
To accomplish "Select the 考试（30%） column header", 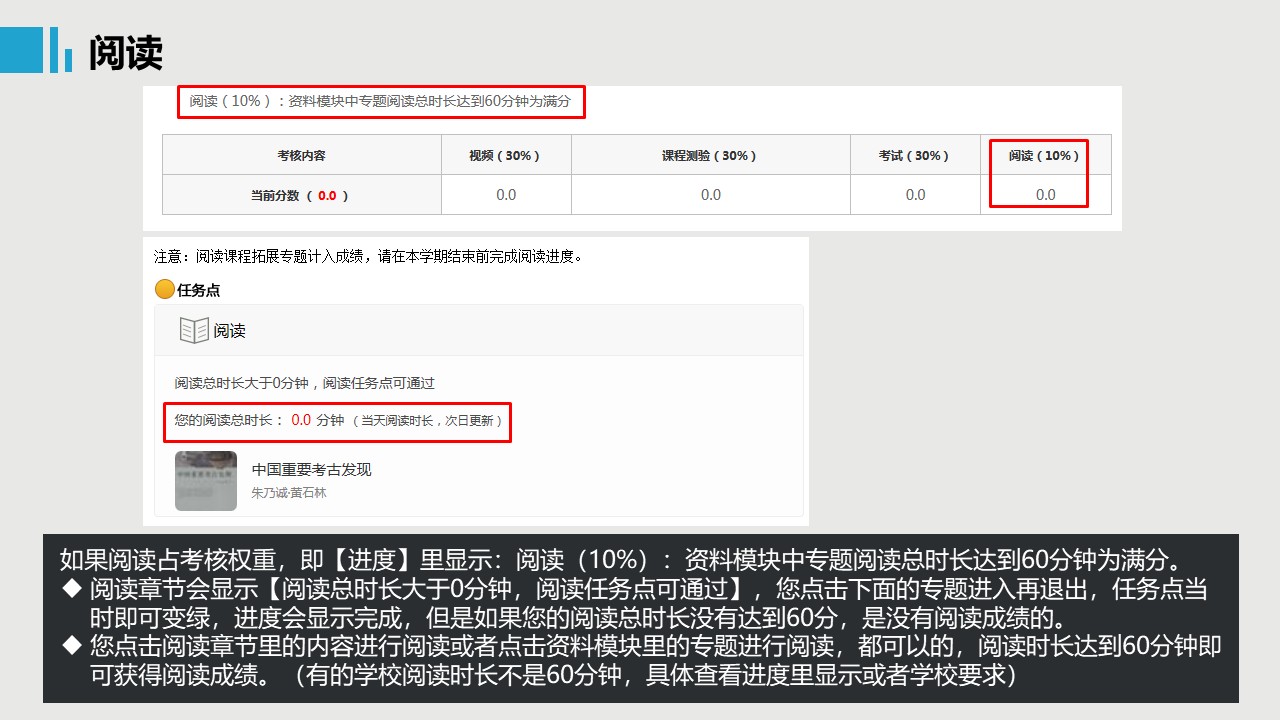I will [915, 155].
